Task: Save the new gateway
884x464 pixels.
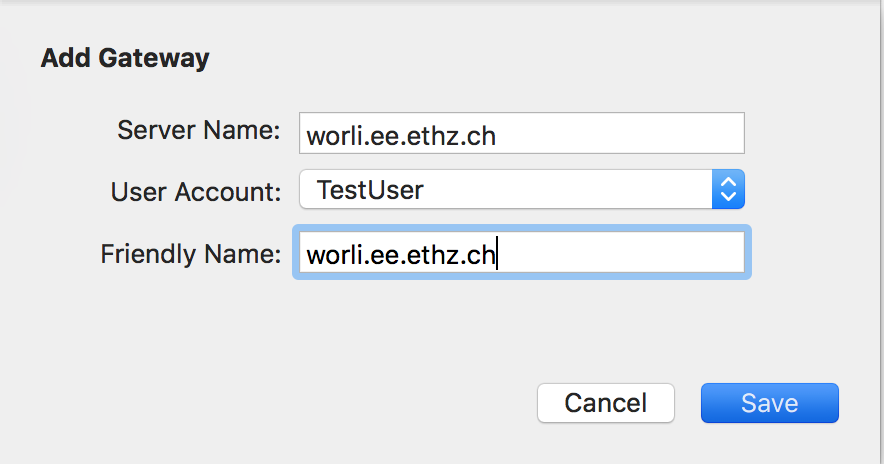Action: [x=770, y=403]
